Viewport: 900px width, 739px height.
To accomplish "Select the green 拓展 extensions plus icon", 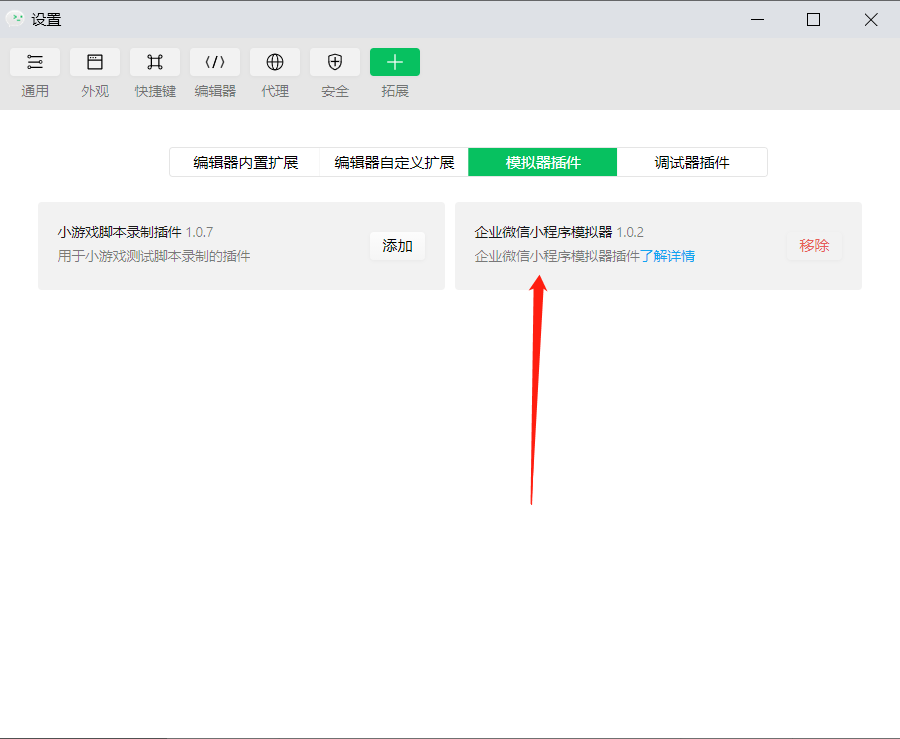I will tap(395, 62).
